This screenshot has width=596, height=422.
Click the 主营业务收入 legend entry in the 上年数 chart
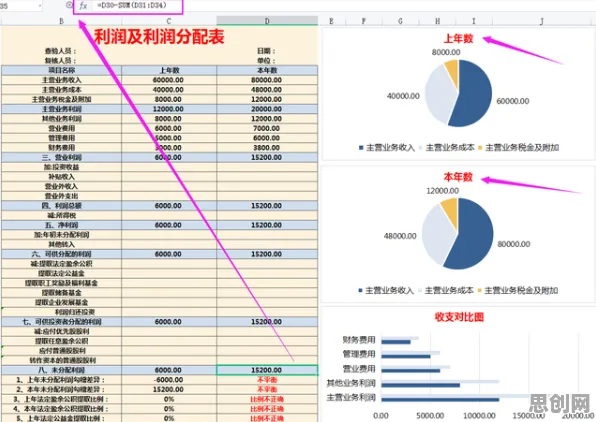(x=387, y=148)
